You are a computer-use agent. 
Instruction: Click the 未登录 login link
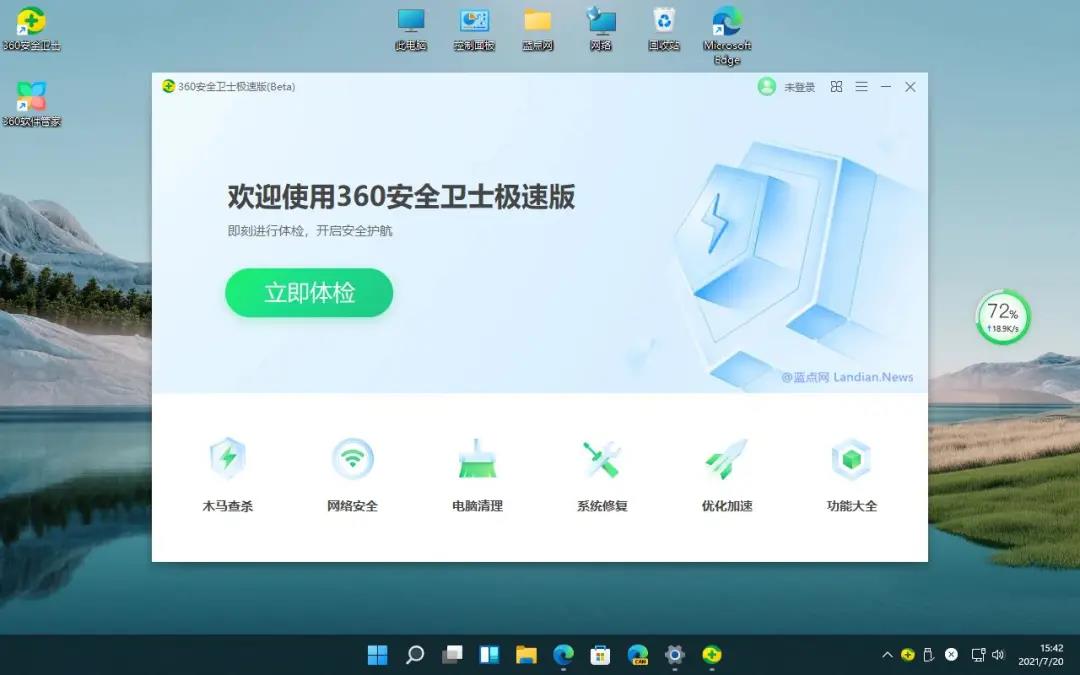tap(800, 87)
